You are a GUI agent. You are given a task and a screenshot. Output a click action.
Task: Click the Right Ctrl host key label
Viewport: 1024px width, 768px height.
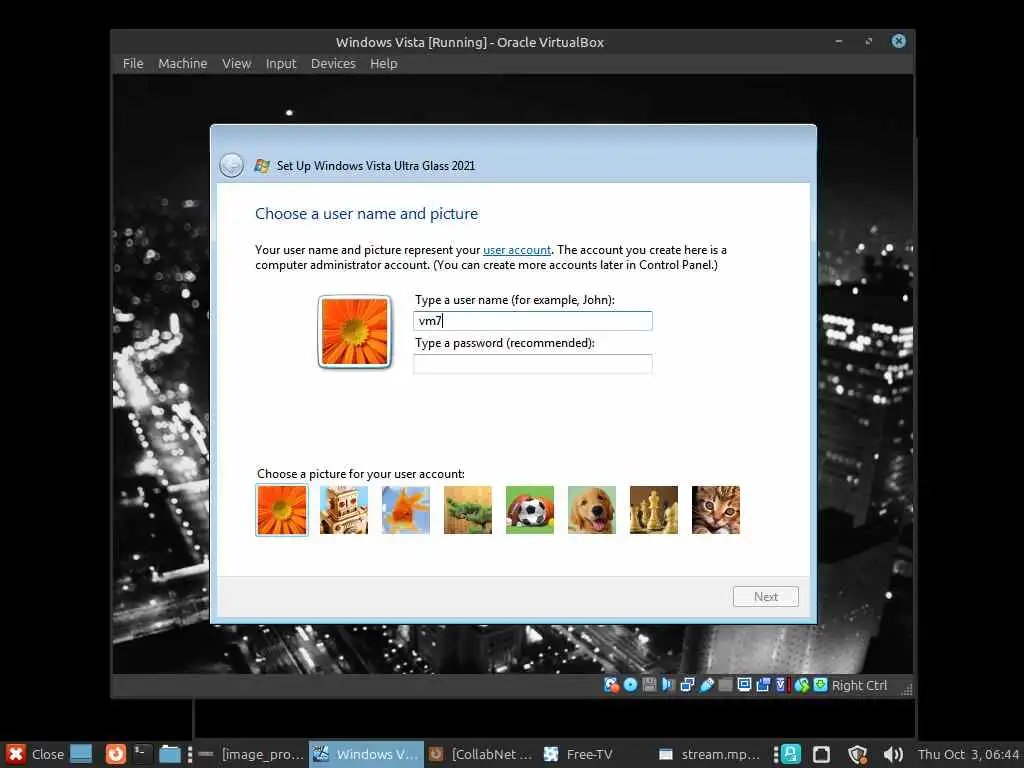pos(859,686)
